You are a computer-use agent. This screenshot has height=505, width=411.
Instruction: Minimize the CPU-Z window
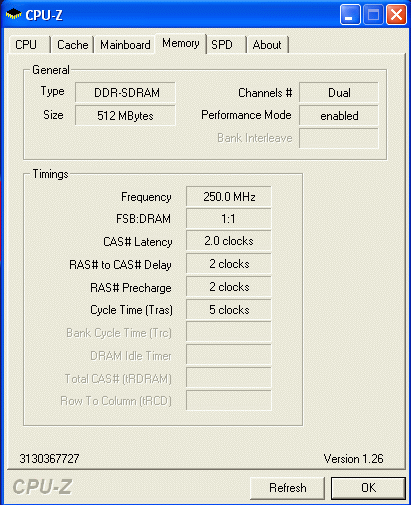pyautogui.click(x=350, y=15)
